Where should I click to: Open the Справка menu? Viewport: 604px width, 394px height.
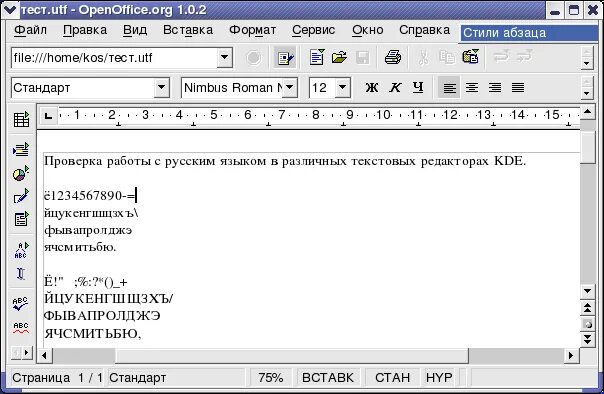click(424, 30)
